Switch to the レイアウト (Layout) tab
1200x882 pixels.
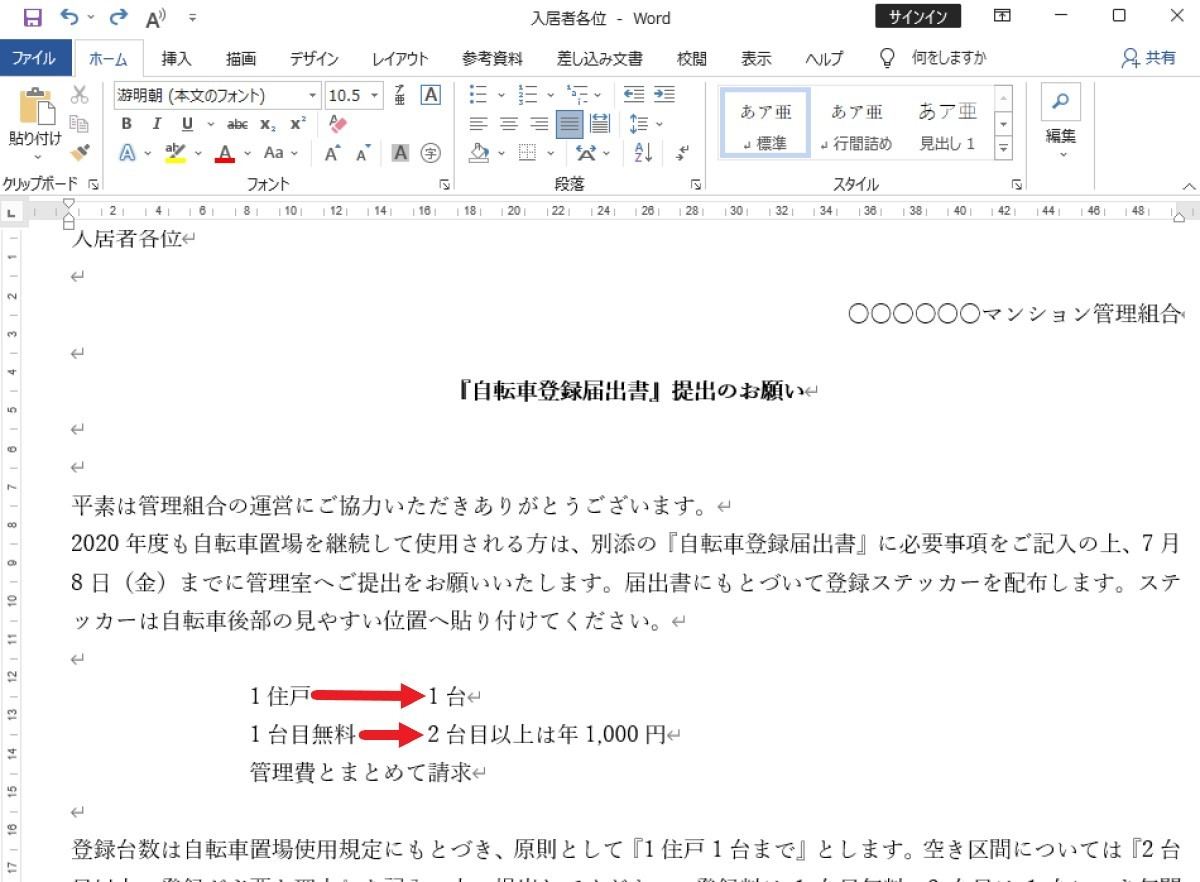pyautogui.click(x=400, y=59)
